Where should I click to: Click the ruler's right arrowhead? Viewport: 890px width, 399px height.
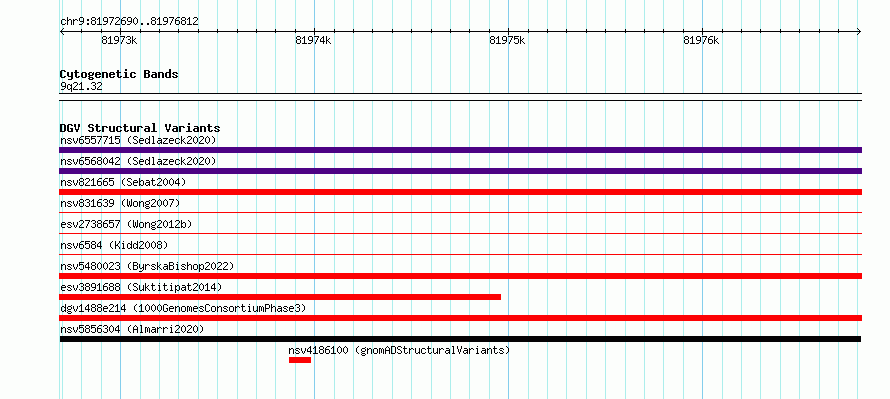(859, 32)
